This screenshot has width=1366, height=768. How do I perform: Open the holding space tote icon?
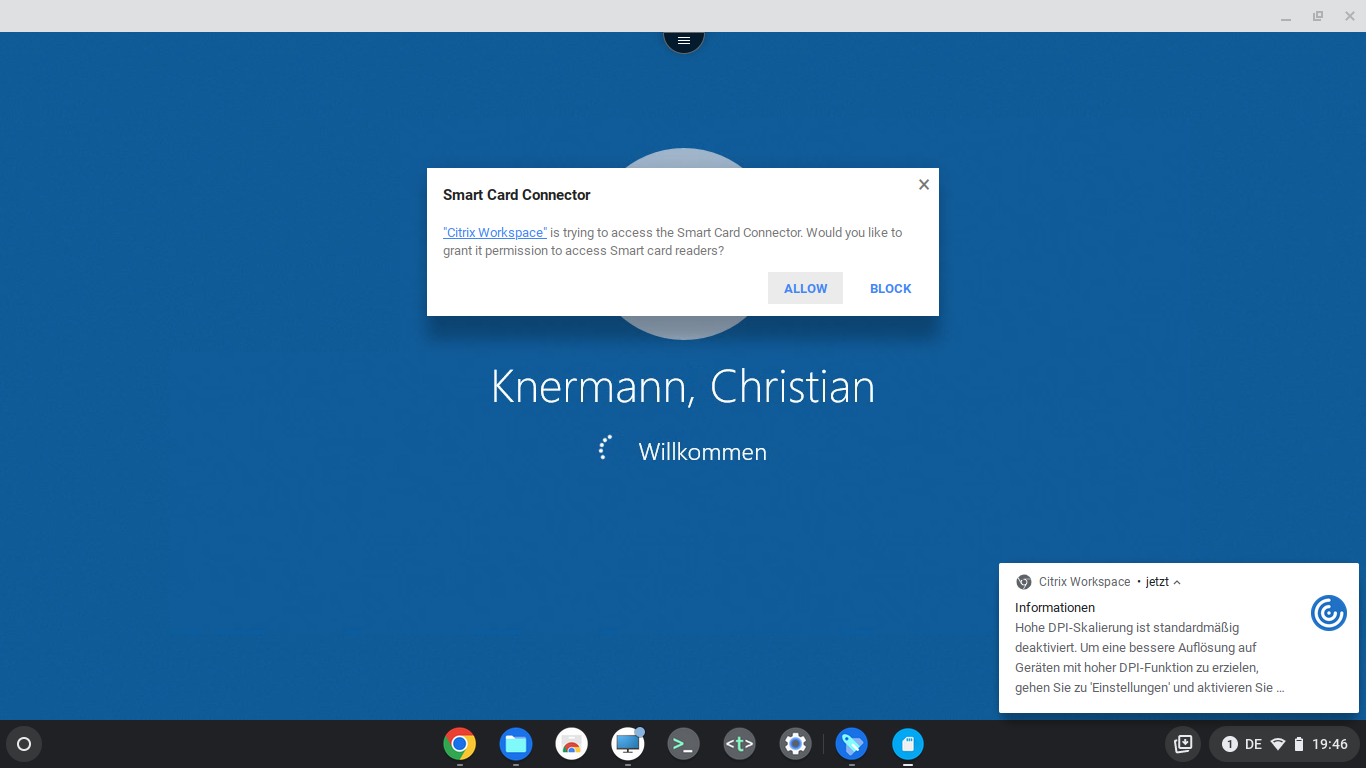1183,744
